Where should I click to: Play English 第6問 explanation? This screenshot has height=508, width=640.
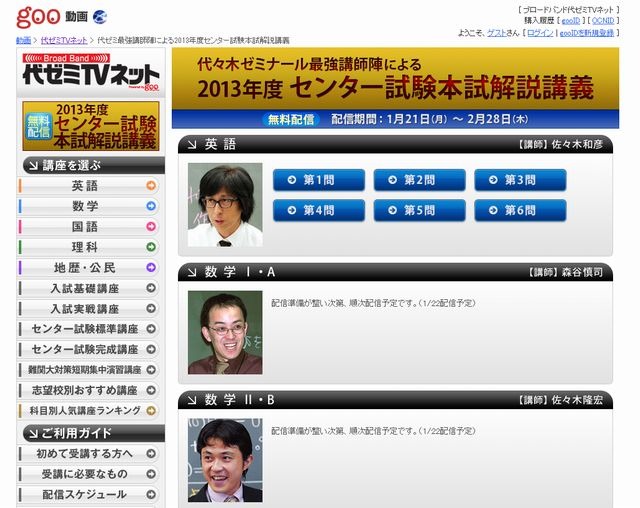coord(520,211)
